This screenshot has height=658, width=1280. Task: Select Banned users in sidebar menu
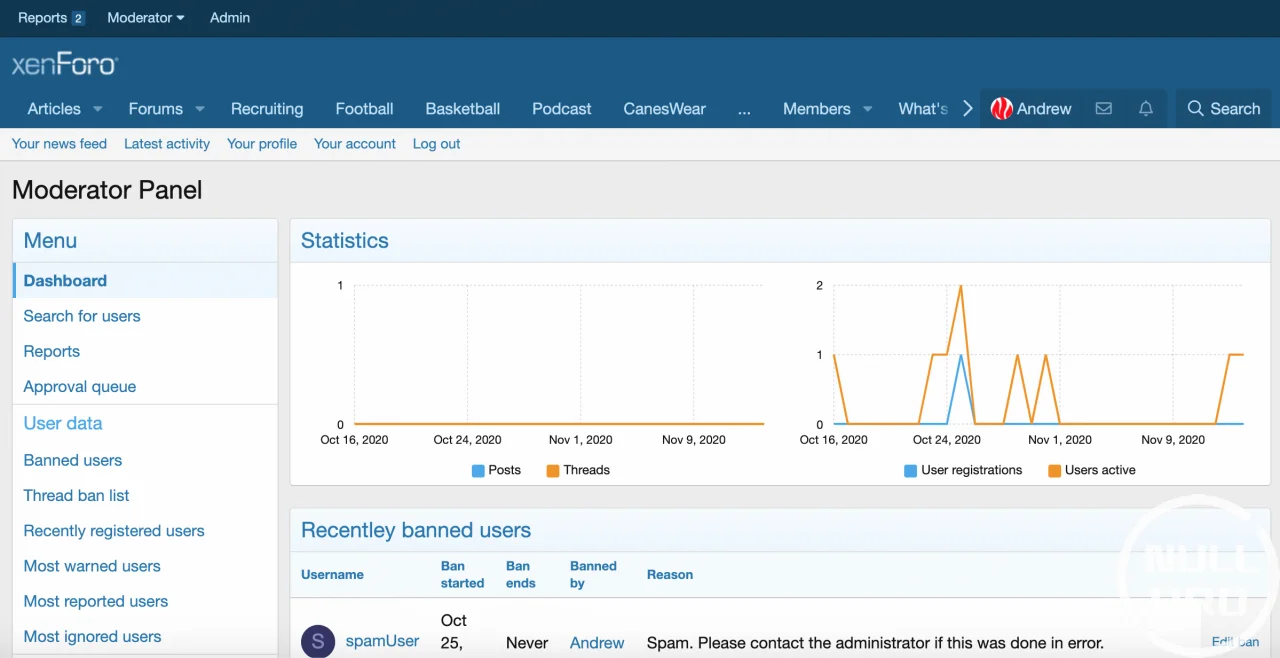point(73,460)
